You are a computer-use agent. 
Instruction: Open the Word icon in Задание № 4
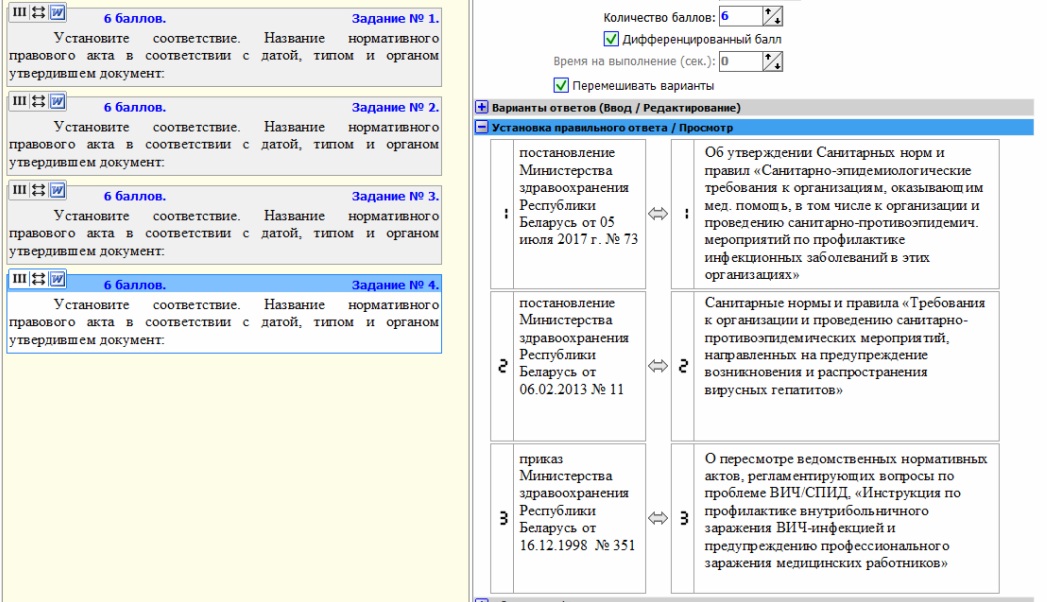tap(57, 278)
